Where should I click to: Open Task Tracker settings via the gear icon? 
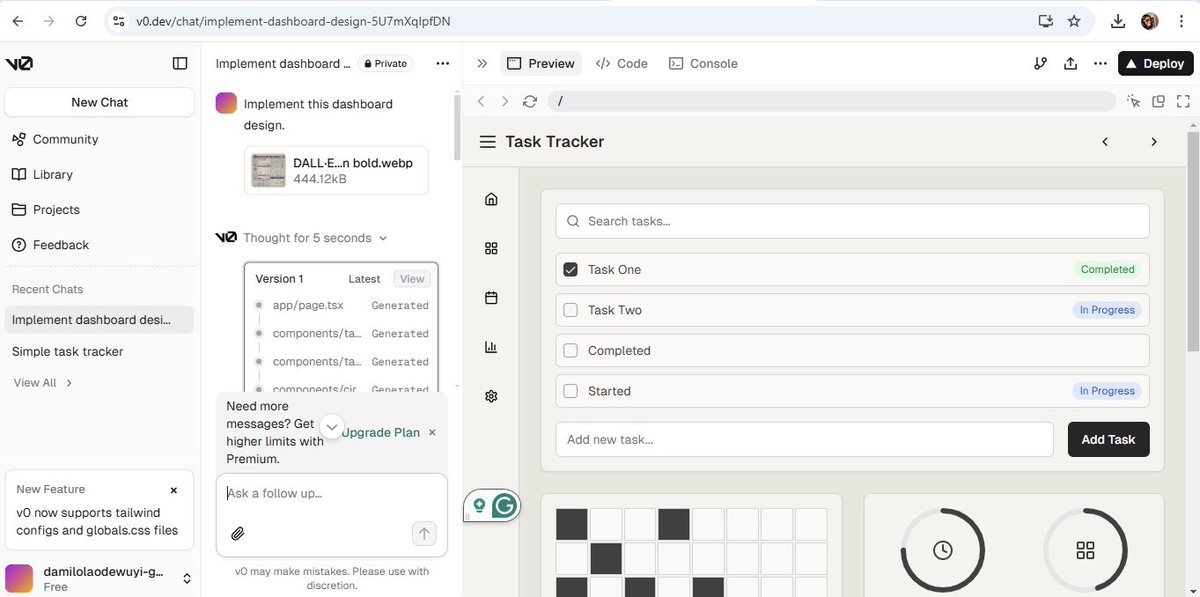coord(491,396)
